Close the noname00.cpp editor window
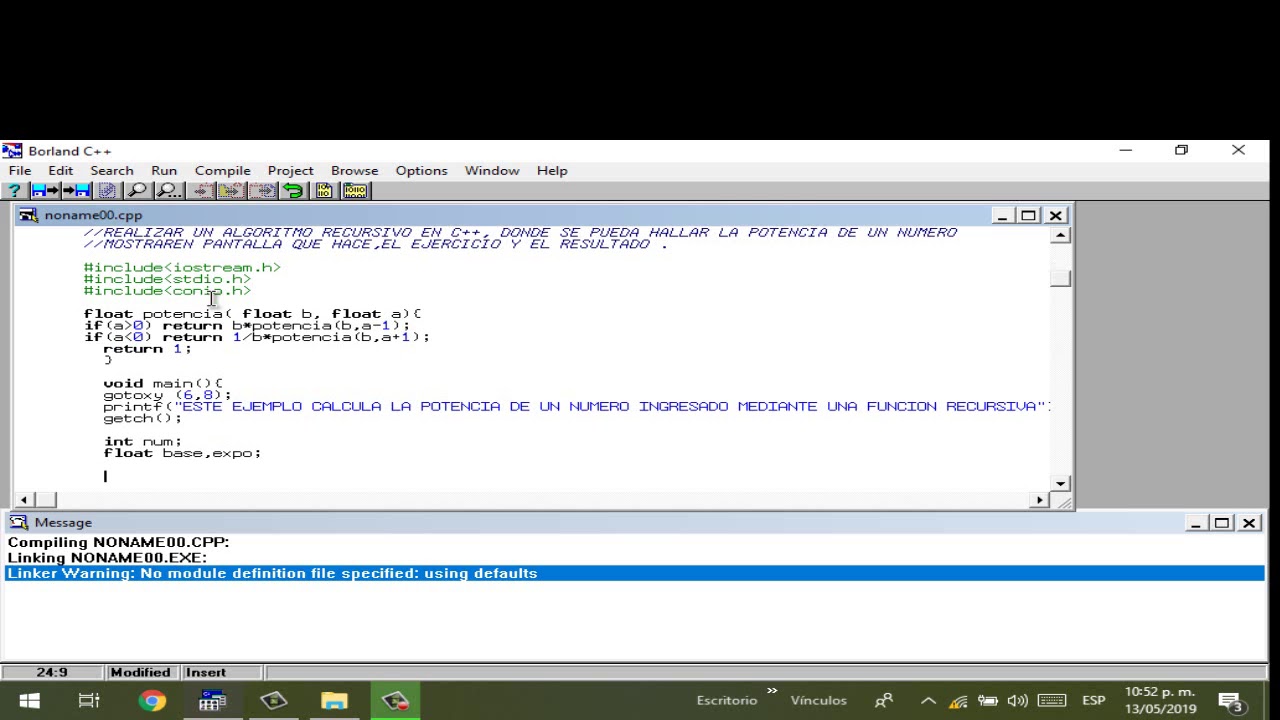1280x720 pixels. [1055, 215]
